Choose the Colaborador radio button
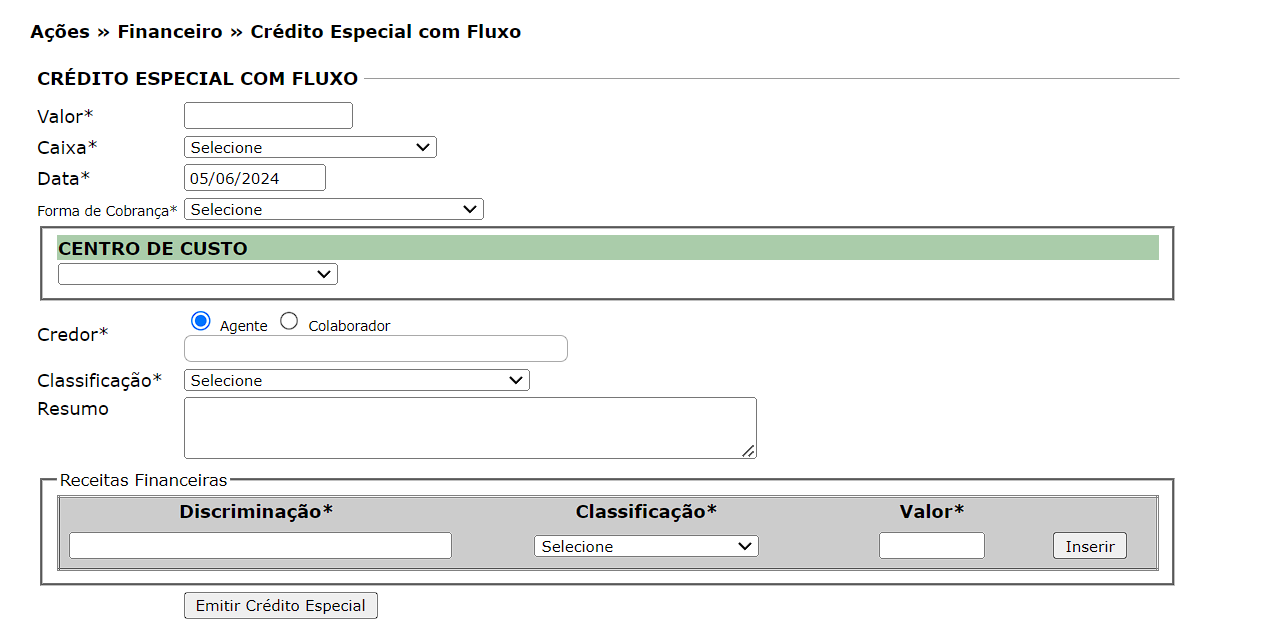1264x637 pixels. (289, 322)
